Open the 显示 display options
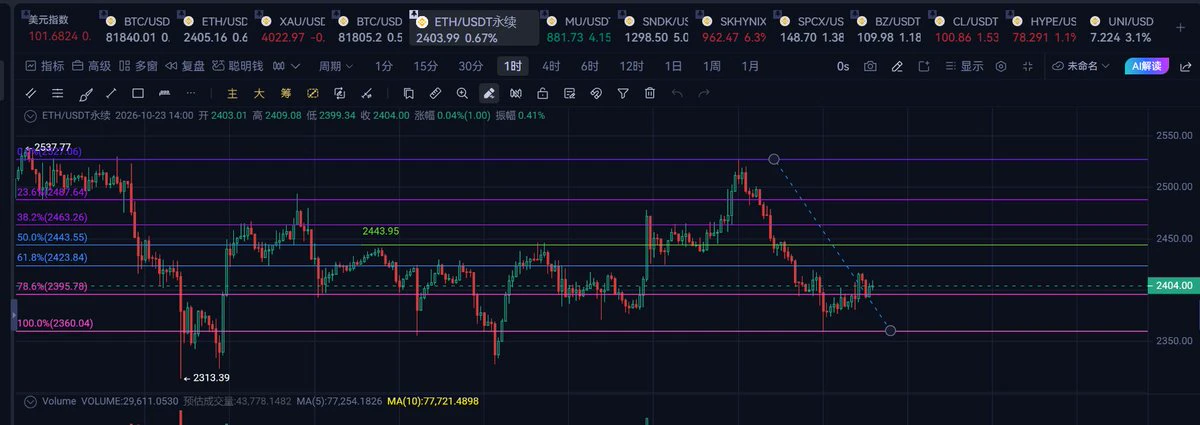Image resolution: width=1200 pixels, height=425 pixels. pos(965,66)
